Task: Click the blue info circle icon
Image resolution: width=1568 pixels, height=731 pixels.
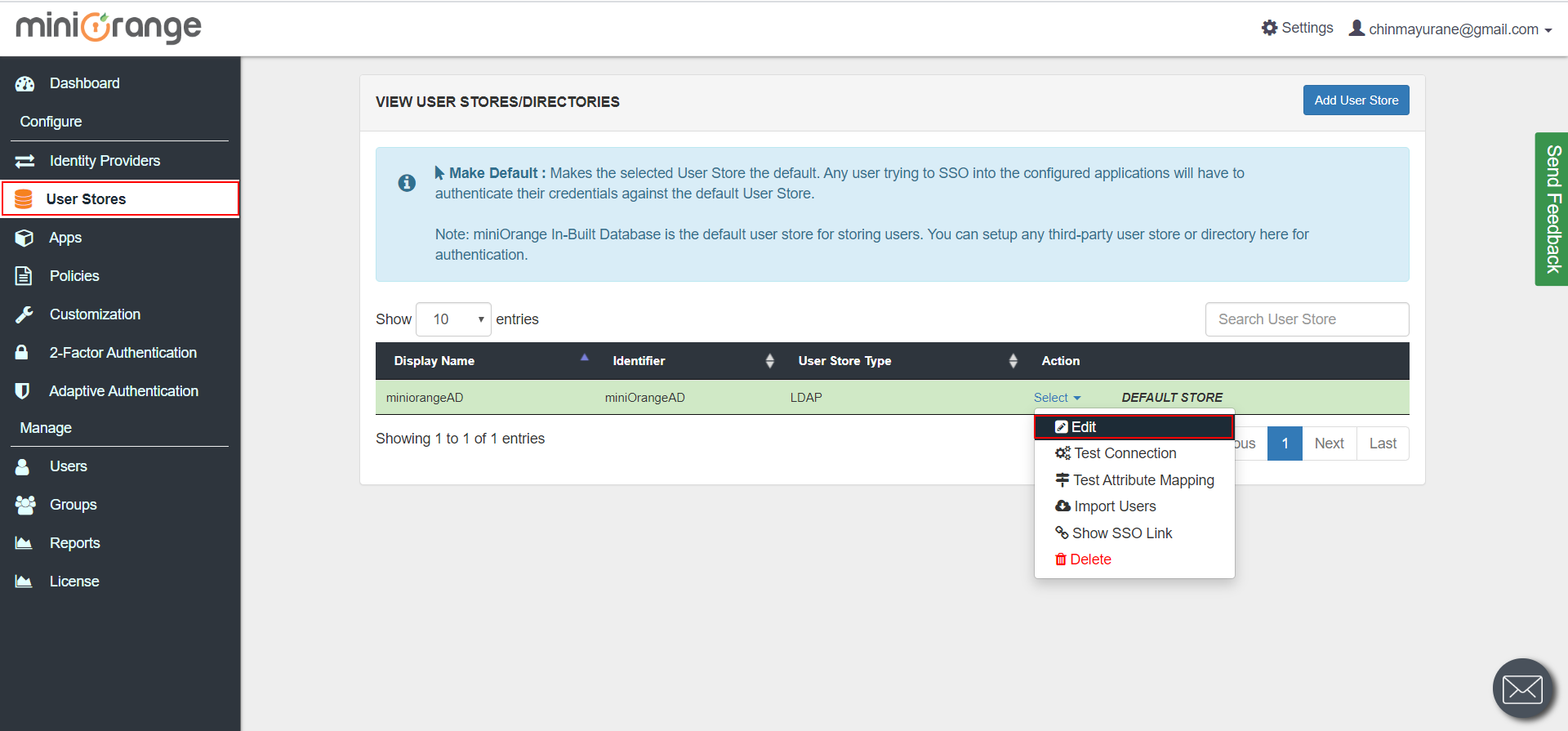Action: (407, 183)
